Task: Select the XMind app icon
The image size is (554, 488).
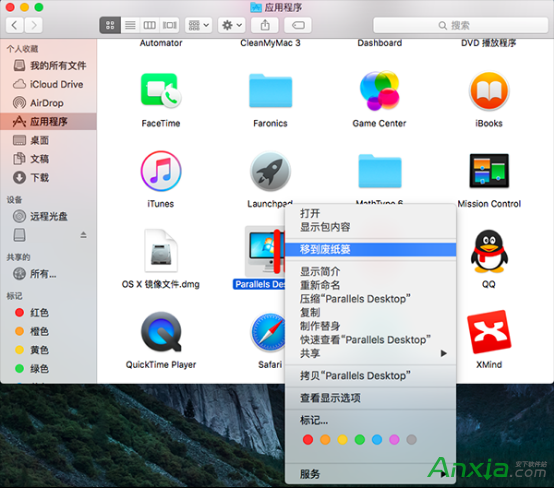Action: [489, 331]
